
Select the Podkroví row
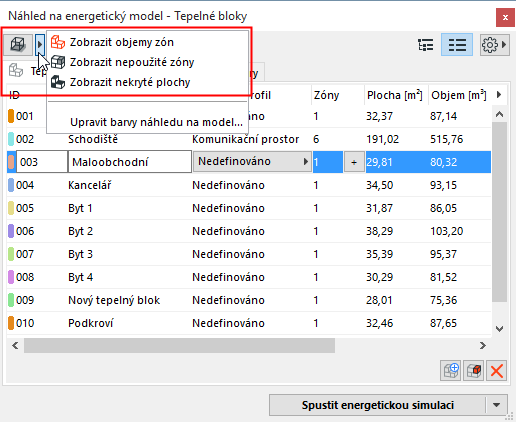[x=249, y=323]
